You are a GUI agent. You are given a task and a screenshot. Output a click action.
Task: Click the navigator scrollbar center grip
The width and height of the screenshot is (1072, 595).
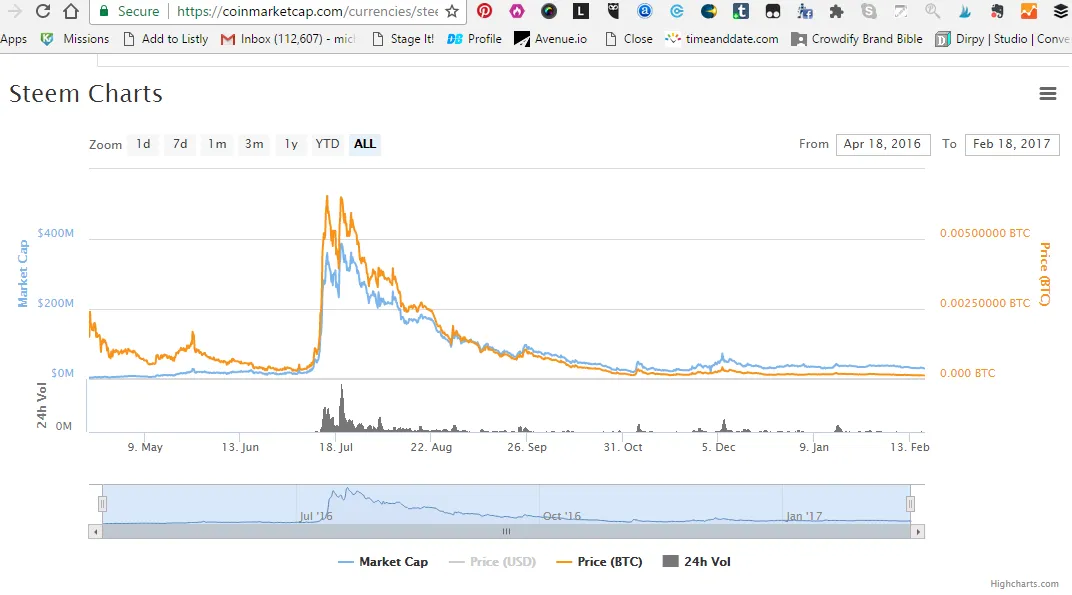(507, 531)
